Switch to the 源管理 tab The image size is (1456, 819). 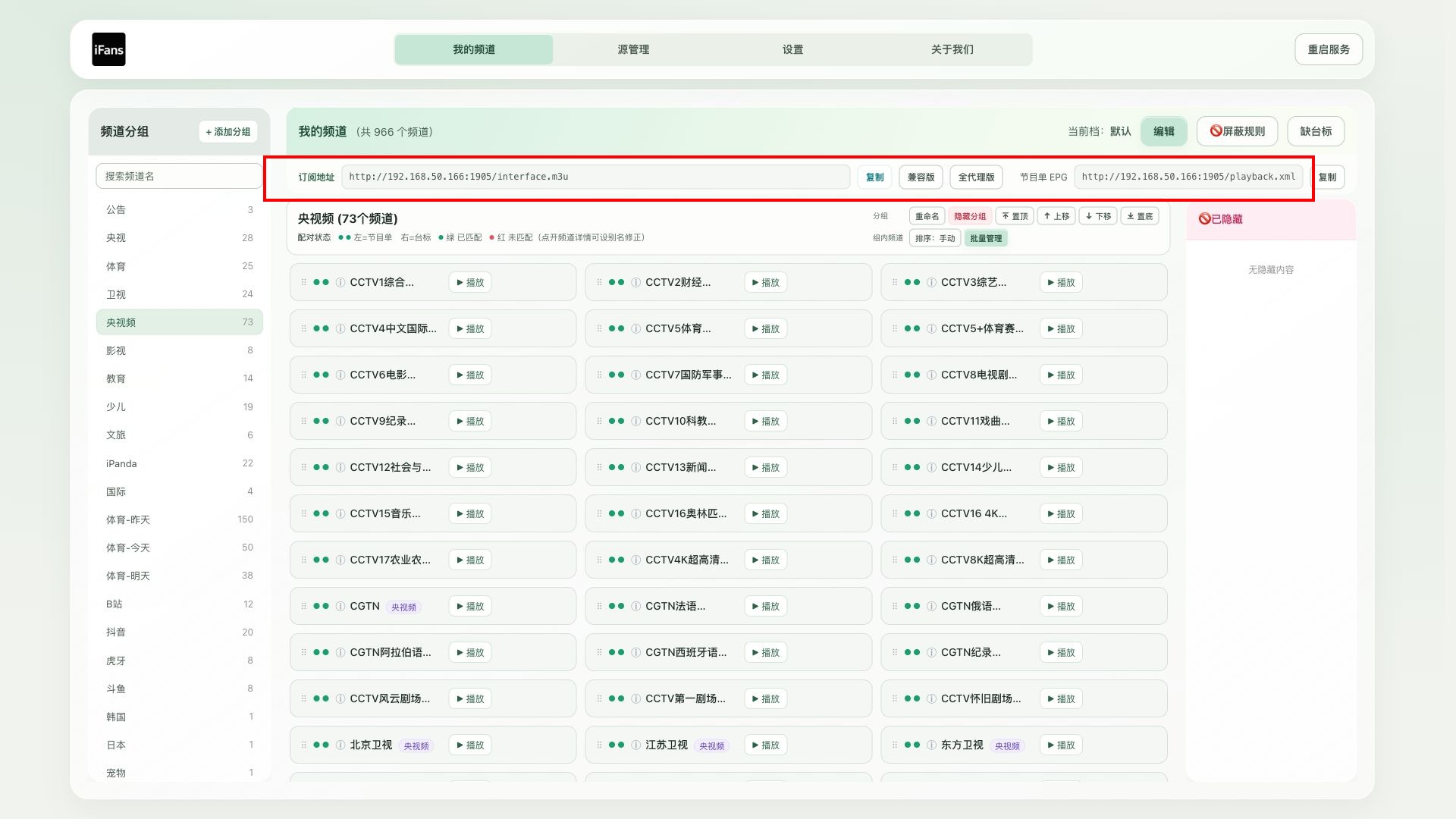click(633, 49)
